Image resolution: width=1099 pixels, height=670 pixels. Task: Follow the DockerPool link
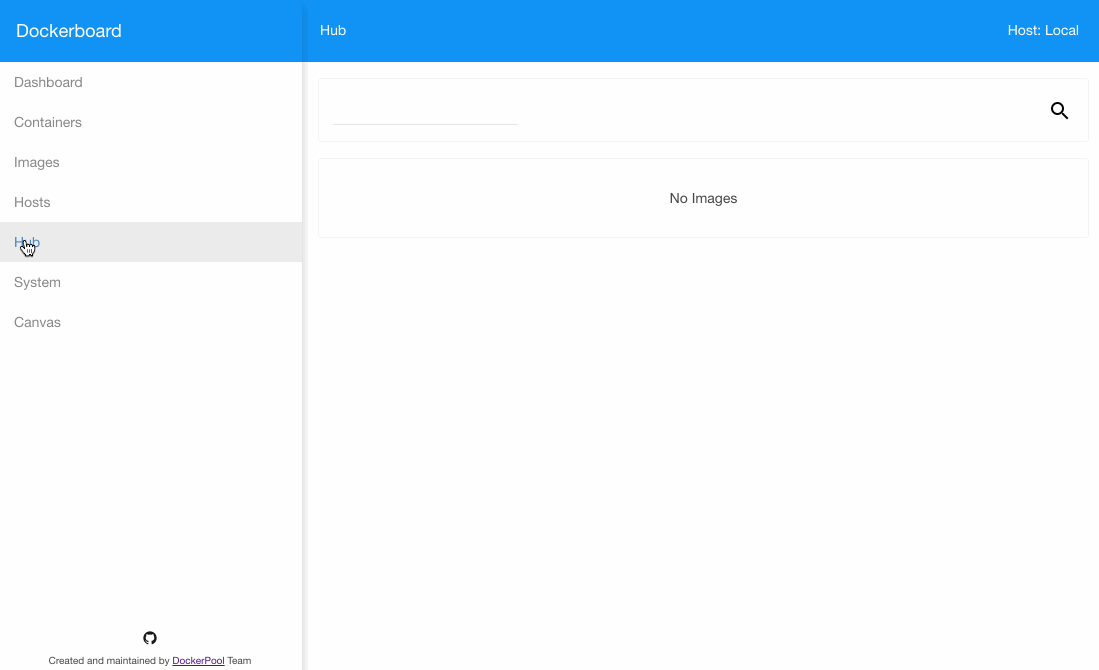click(198, 660)
